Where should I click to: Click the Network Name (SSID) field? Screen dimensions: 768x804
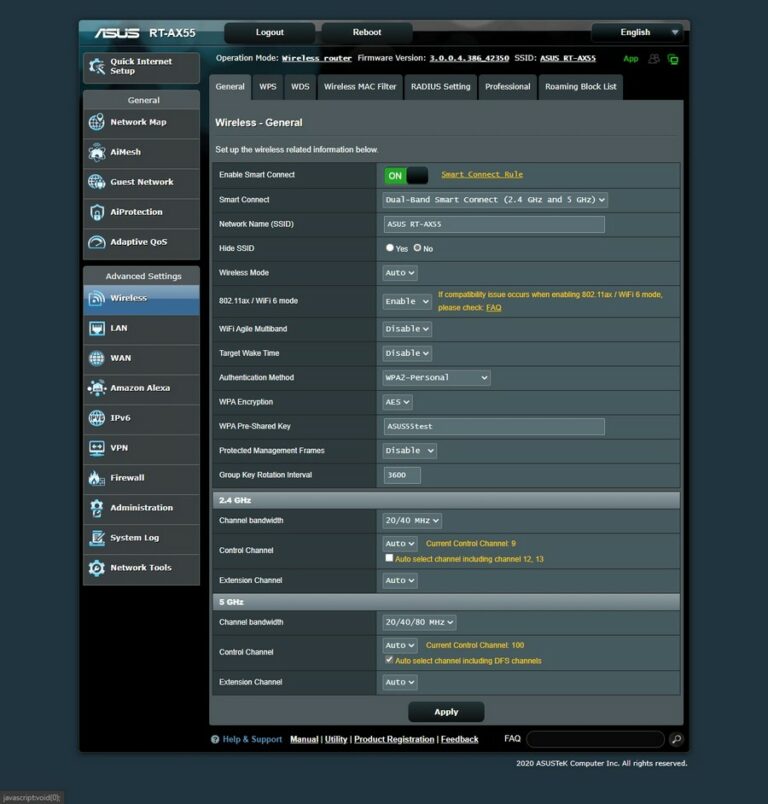[x=494, y=224]
